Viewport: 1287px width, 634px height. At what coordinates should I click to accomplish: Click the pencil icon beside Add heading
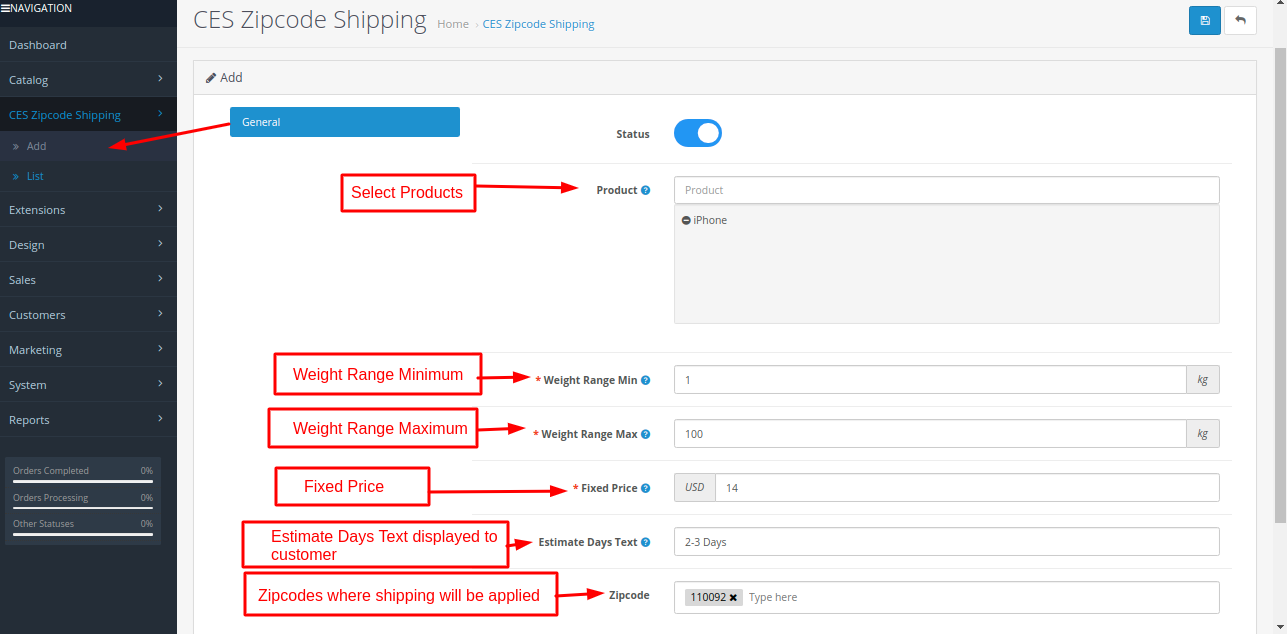pos(210,77)
